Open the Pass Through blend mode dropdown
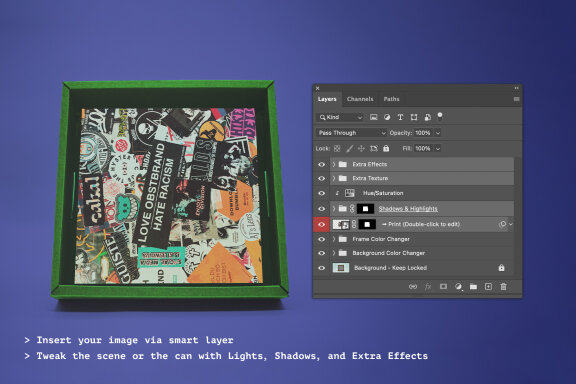 pos(352,133)
